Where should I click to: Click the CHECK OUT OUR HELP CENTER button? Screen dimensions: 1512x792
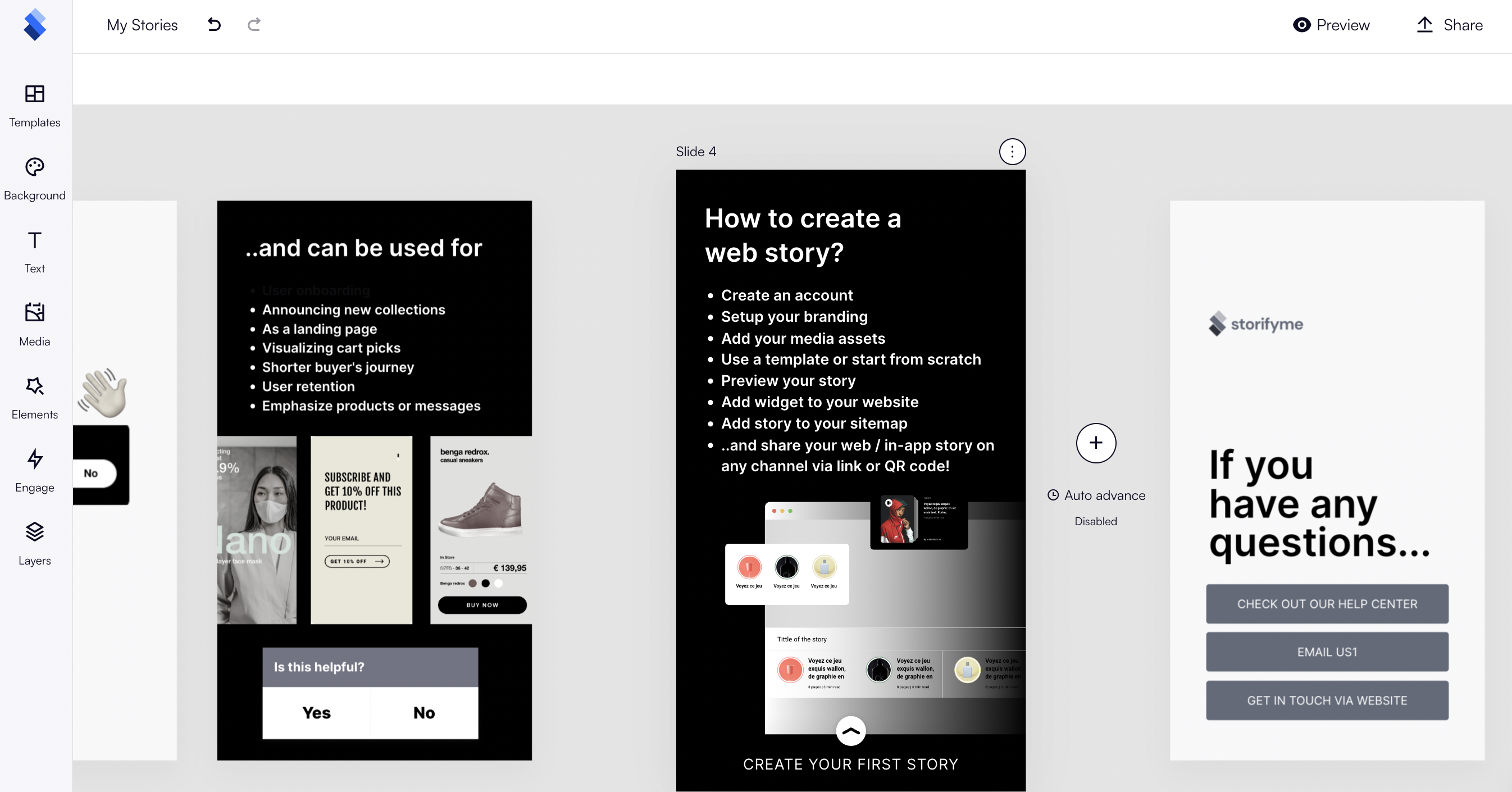pos(1327,603)
